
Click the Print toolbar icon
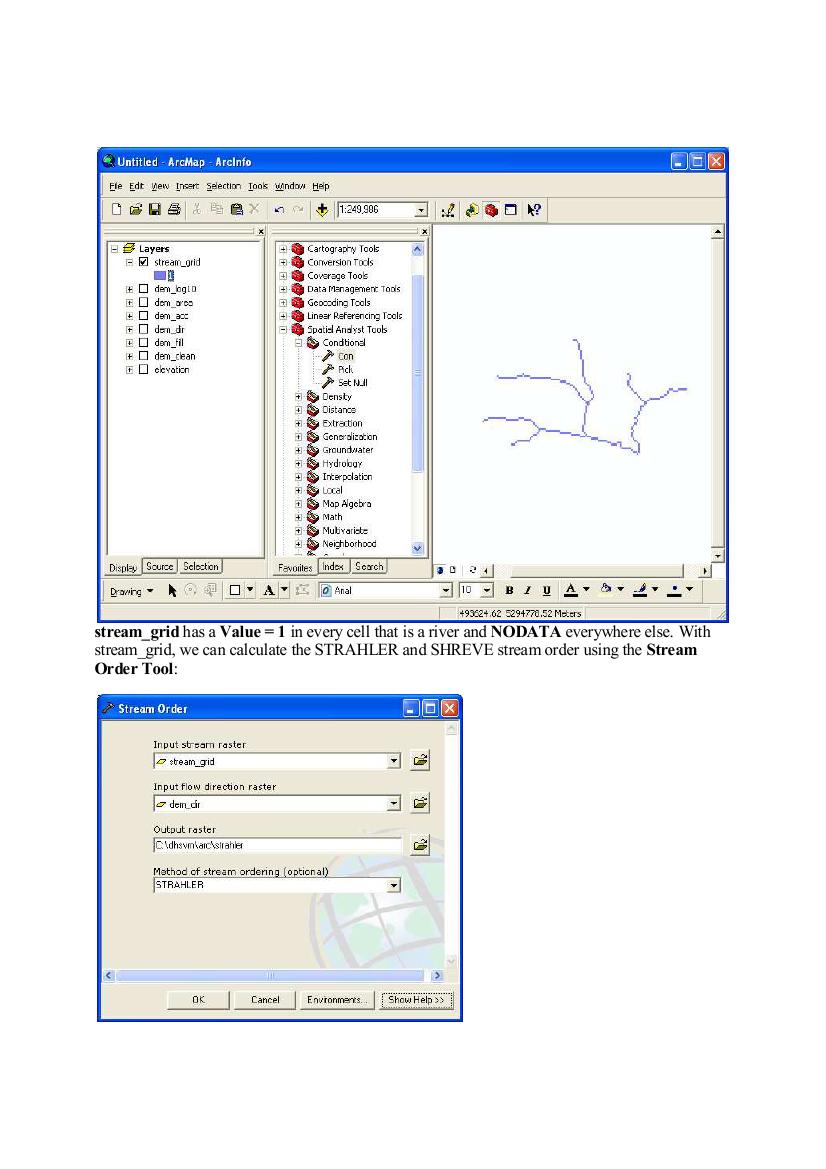click(174, 209)
